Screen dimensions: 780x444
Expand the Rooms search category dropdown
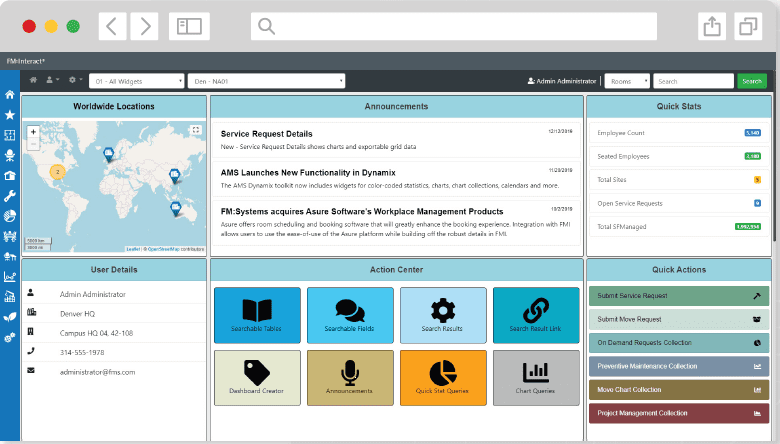628,81
